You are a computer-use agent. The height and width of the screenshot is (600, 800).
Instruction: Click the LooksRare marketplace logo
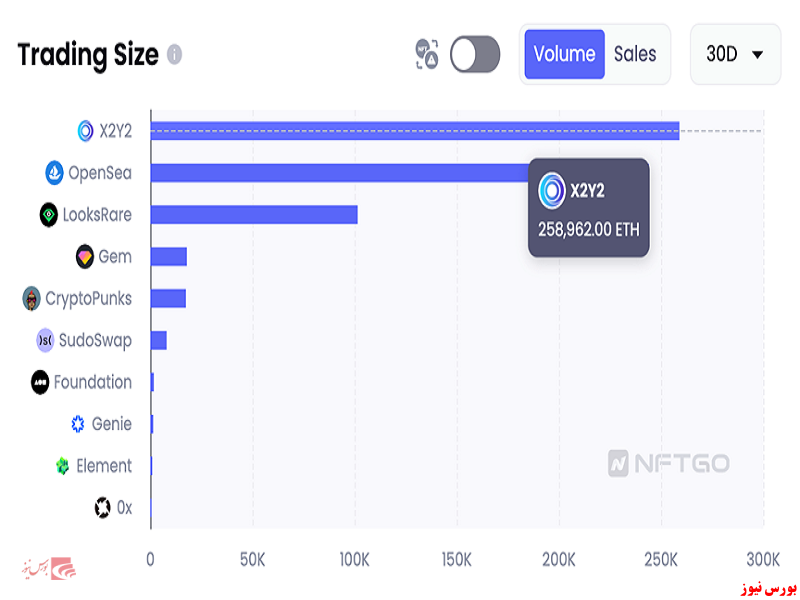coord(49,215)
